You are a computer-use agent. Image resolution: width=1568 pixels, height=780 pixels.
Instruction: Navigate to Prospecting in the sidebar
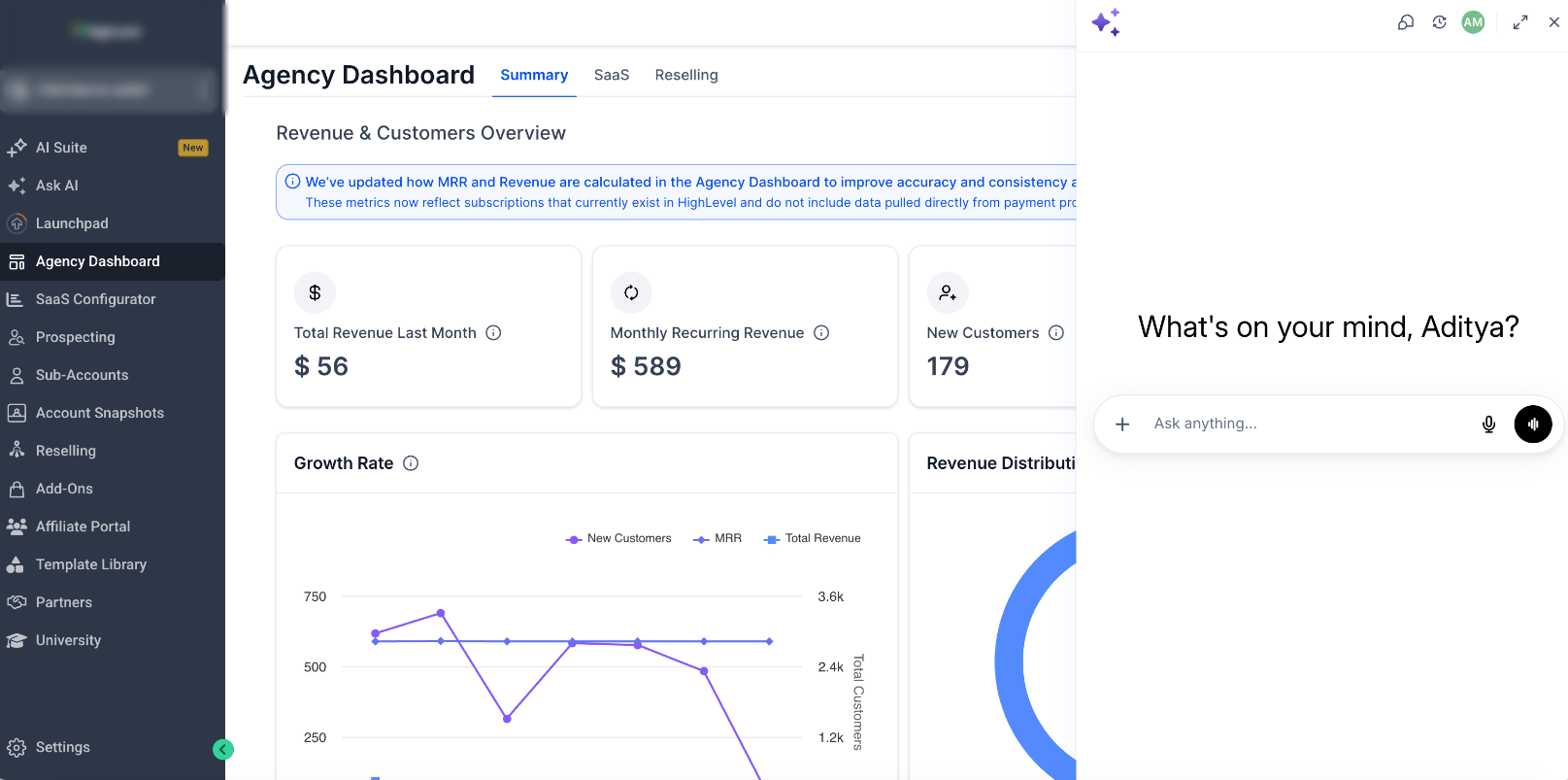click(113, 337)
